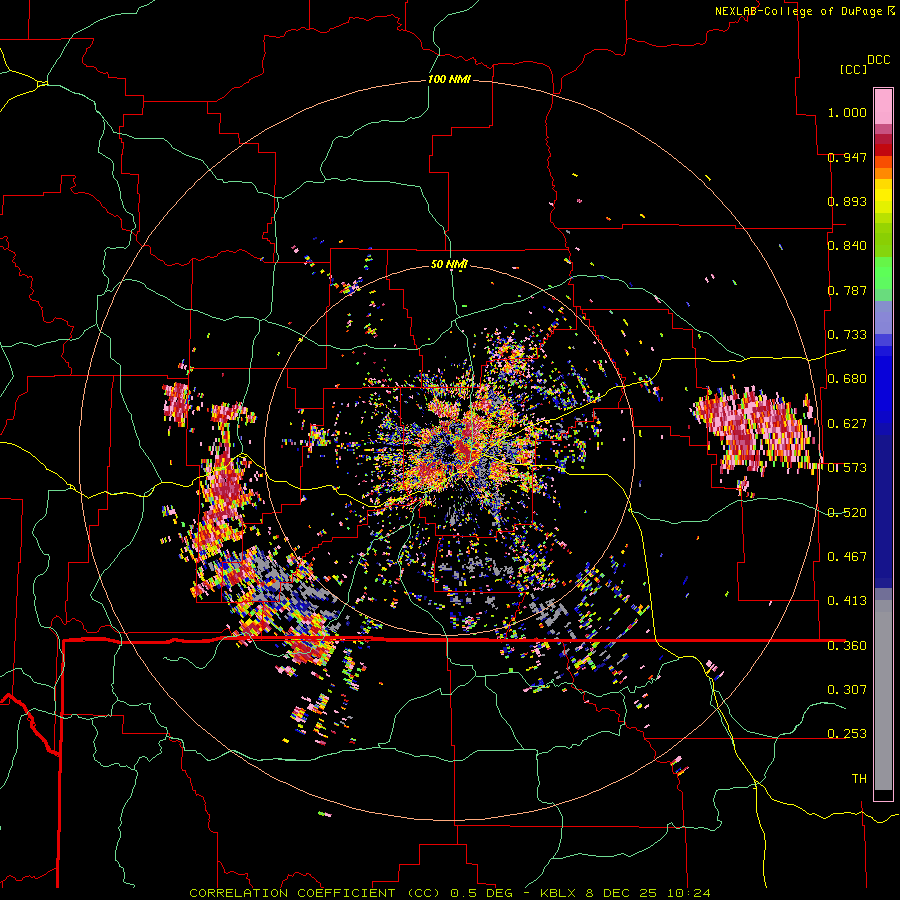The width and height of the screenshot is (900, 900).
Task: Click the 0.733 legend value
Action: click(847, 335)
